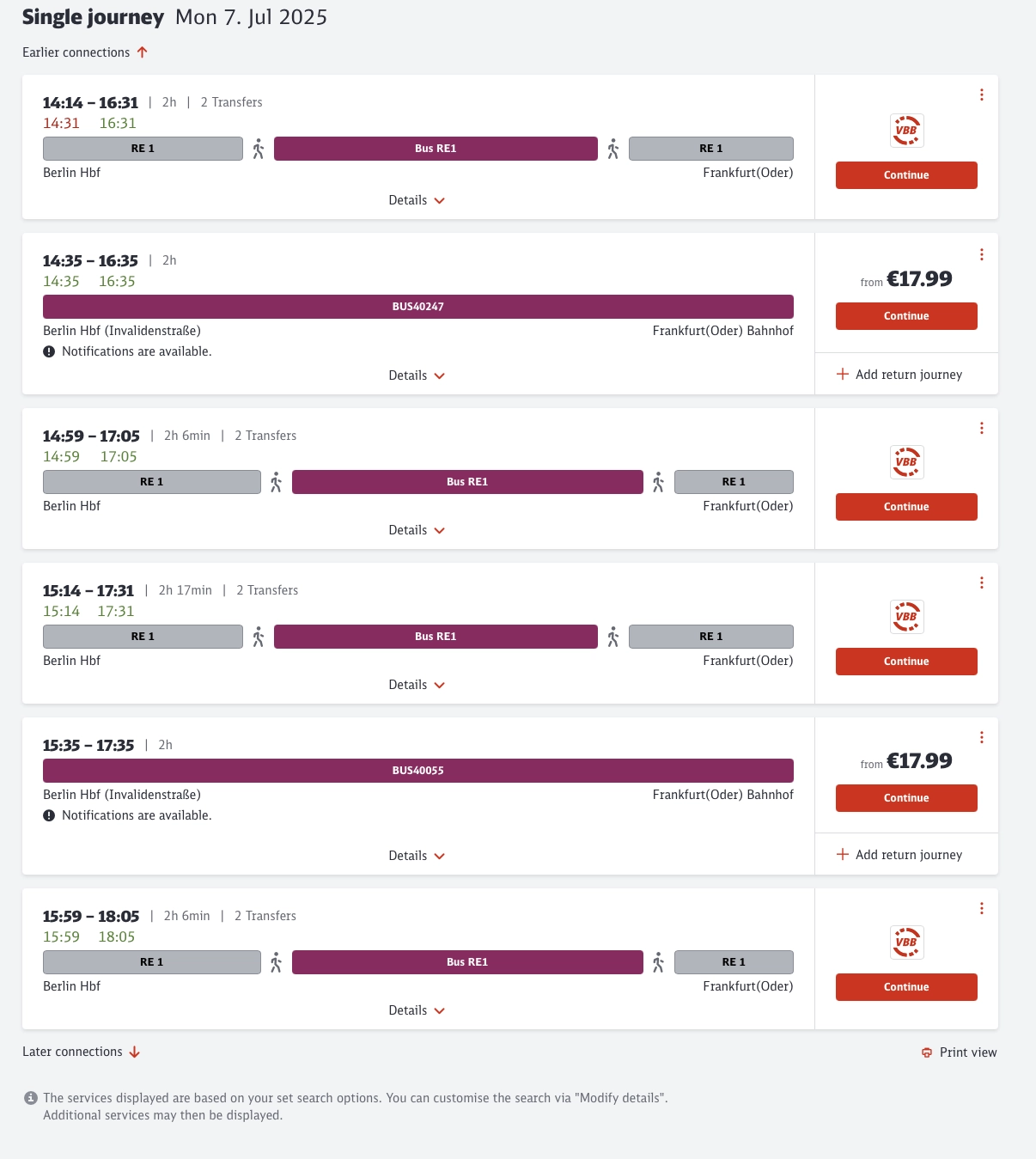Expand Details for BUS40055 connection
The height and width of the screenshot is (1159, 1036).
click(417, 856)
